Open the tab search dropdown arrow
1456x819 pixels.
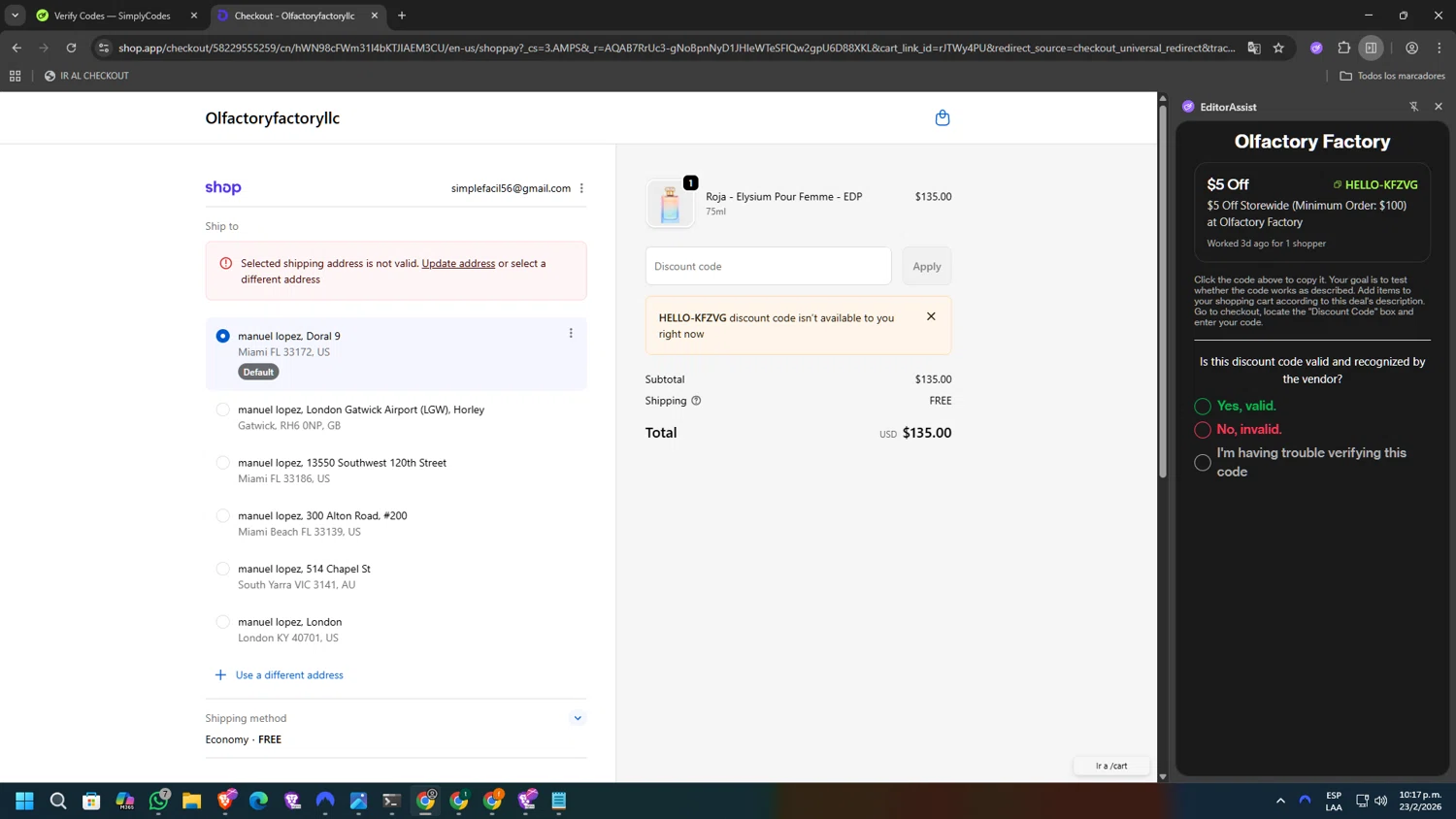15,16
